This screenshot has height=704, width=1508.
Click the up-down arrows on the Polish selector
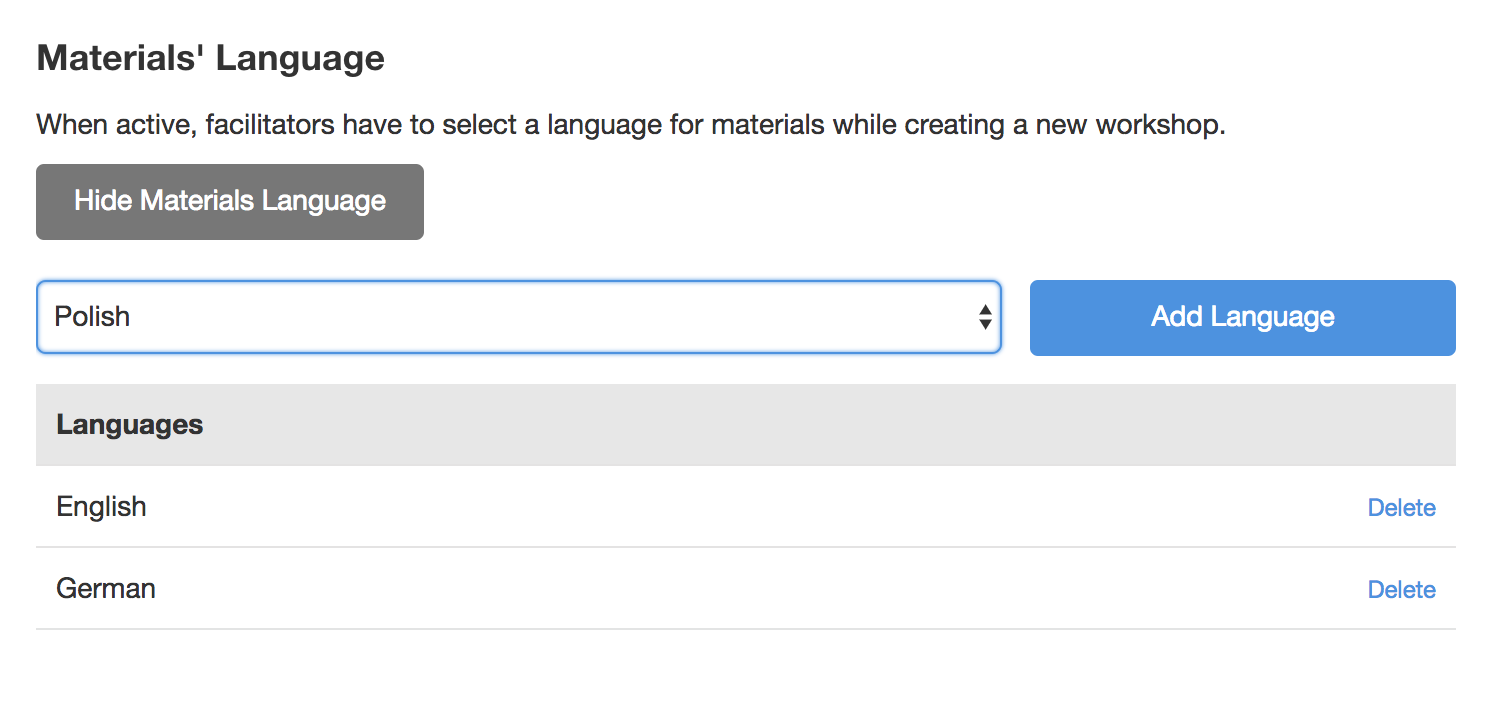tap(986, 317)
